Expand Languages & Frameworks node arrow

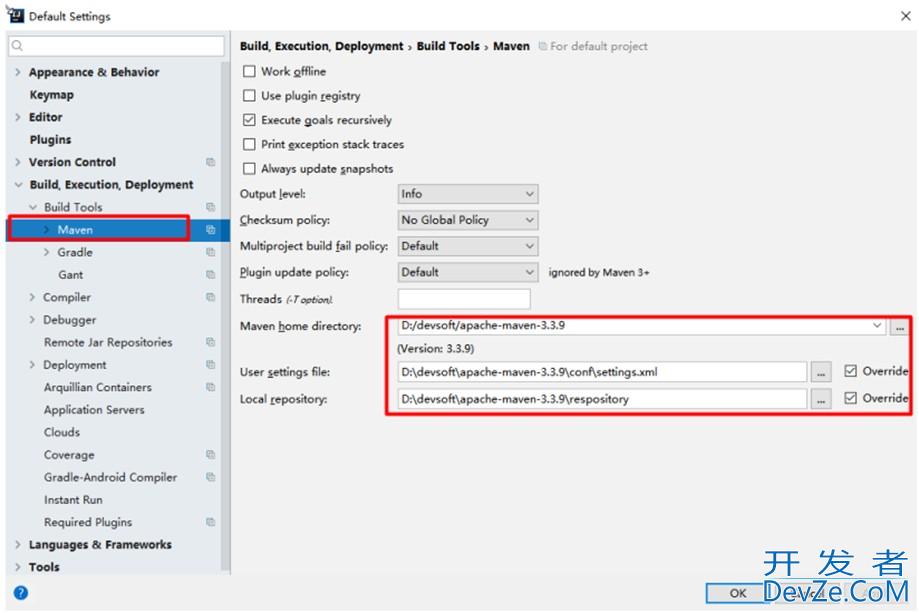[x=18, y=544]
